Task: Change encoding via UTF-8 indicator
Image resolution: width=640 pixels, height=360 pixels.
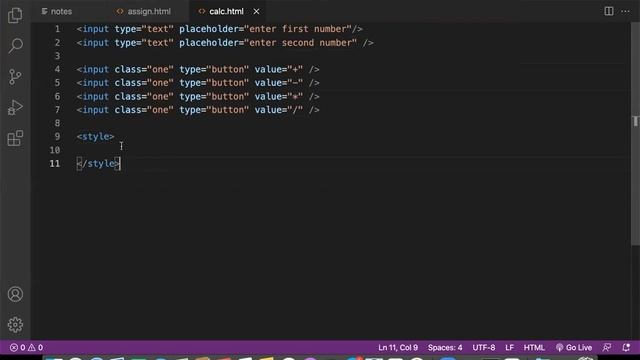Action: point(484,347)
